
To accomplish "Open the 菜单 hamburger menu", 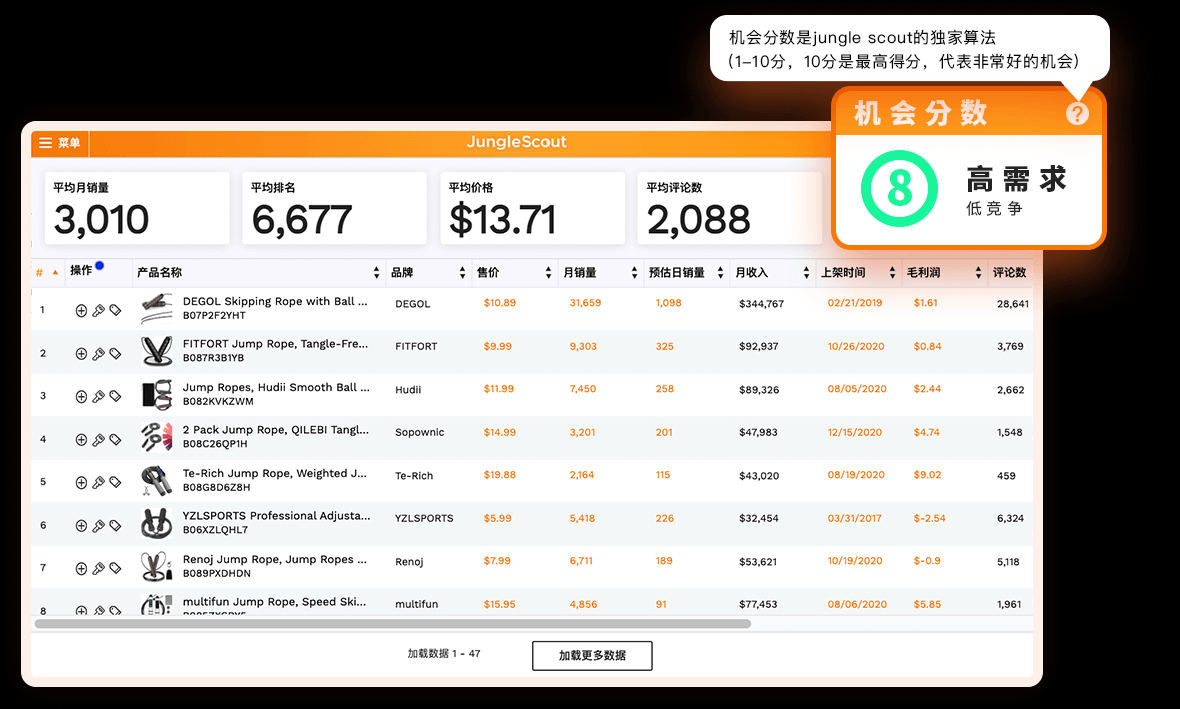I will tap(59, 143).
